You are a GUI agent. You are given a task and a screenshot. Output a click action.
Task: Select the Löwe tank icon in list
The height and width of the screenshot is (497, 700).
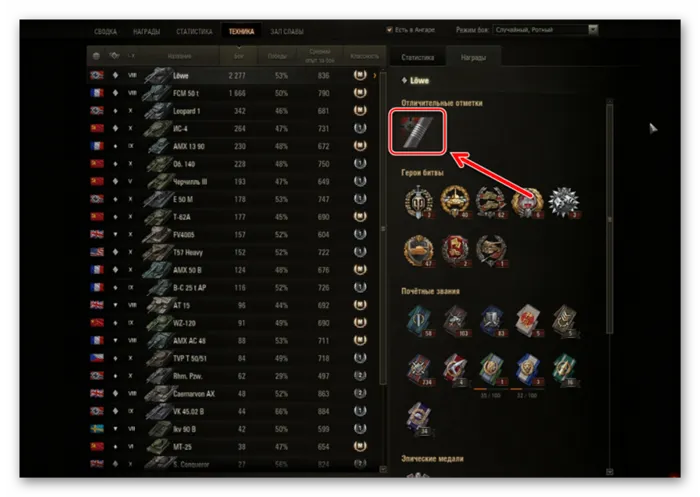pyautogui.click(x=158, y=75)
